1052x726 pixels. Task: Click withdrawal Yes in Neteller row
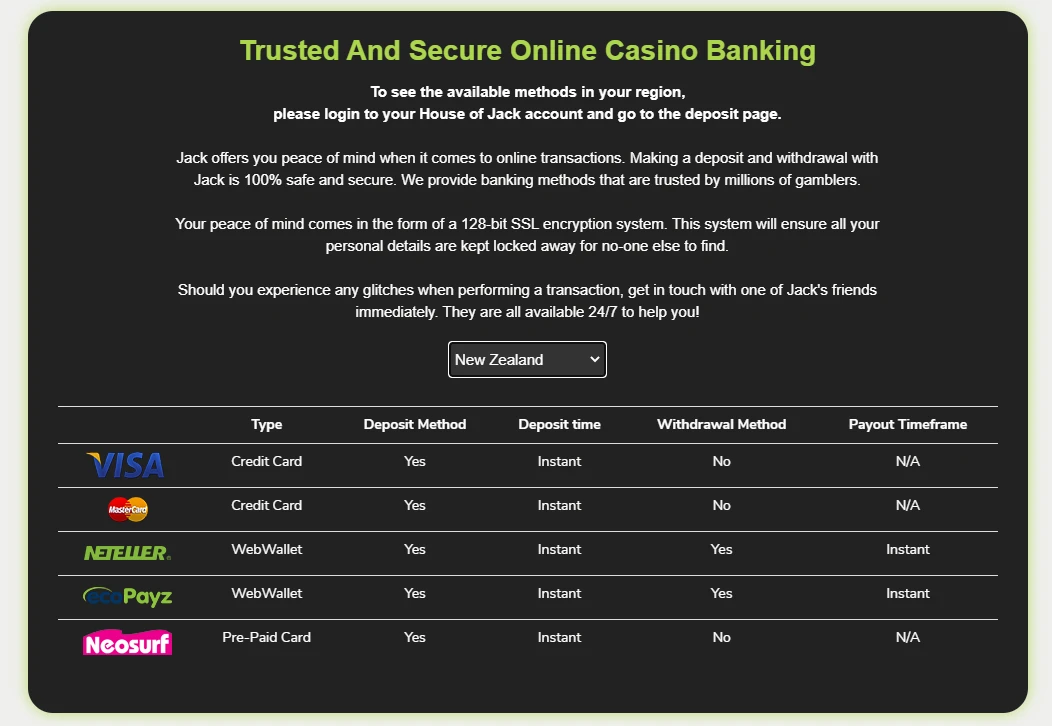click(722, 549)
